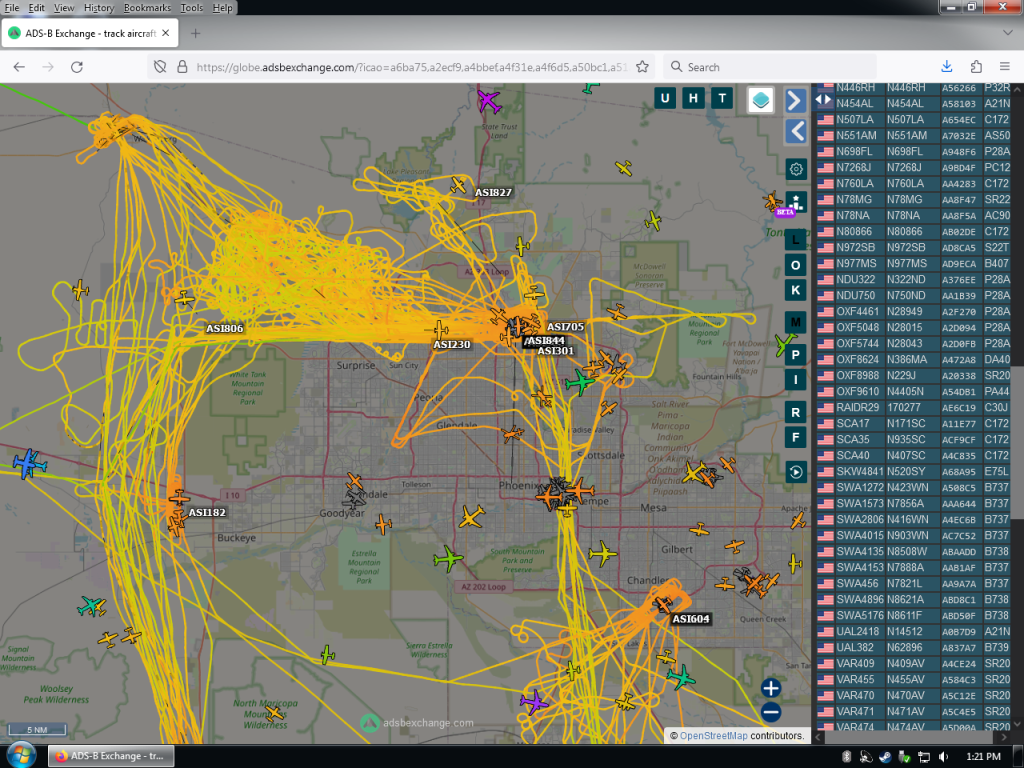Click the globe.adsbexchange.com URL field
Viewport: 1024px width, 768px height.
point(411,67)
